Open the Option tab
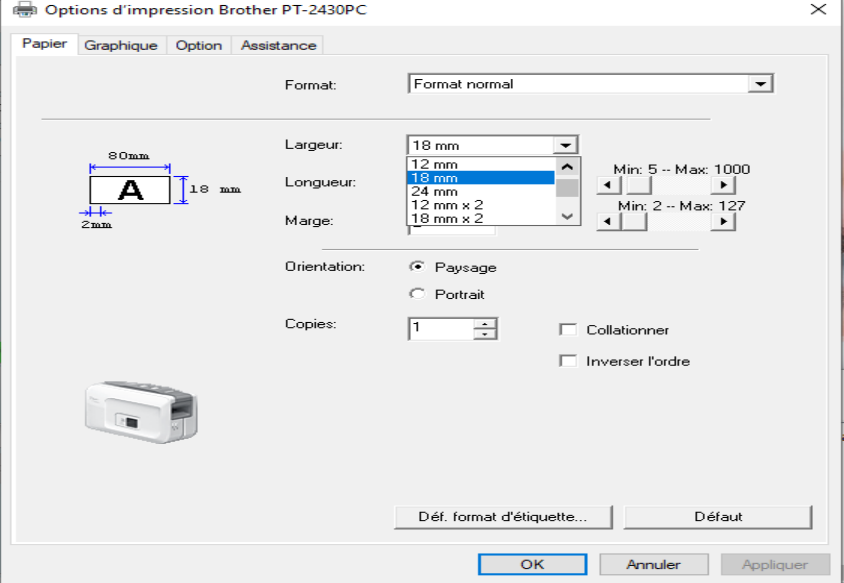Viewport: 844px width, 583px height. (x=199, y=46)
